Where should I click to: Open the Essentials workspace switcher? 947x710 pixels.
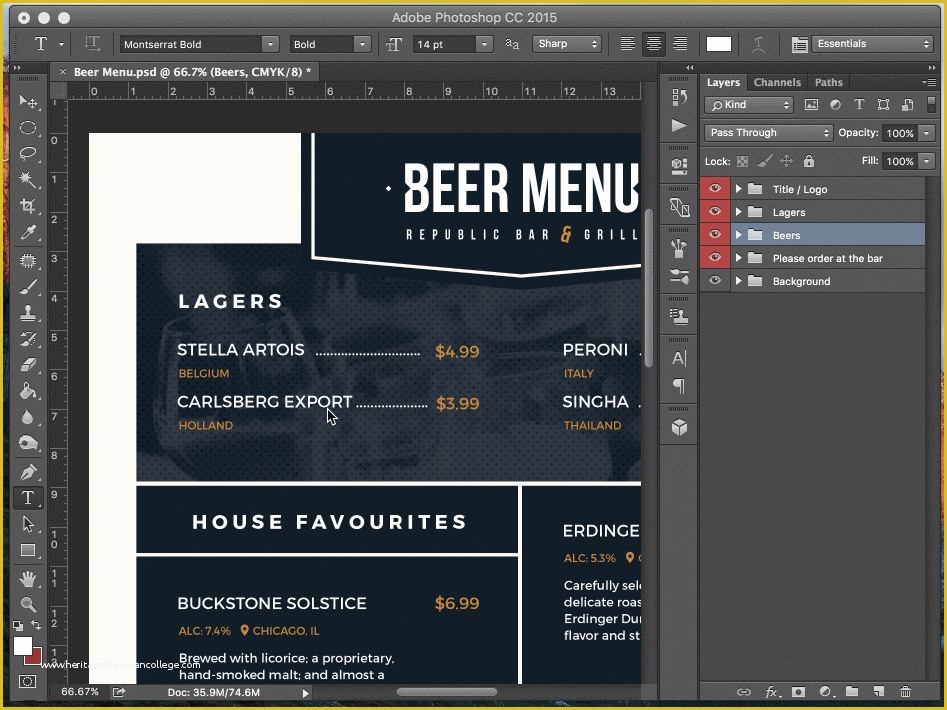(x=872, y=44)
